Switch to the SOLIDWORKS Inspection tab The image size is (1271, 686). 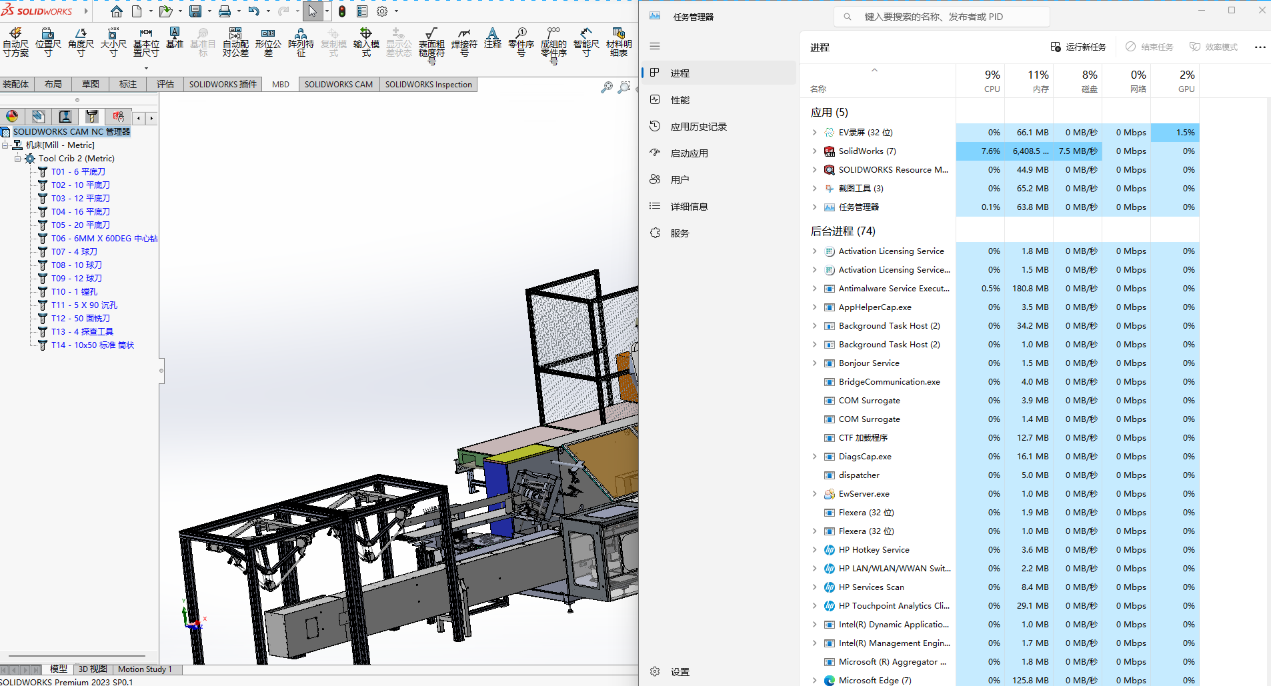[428, 84]
